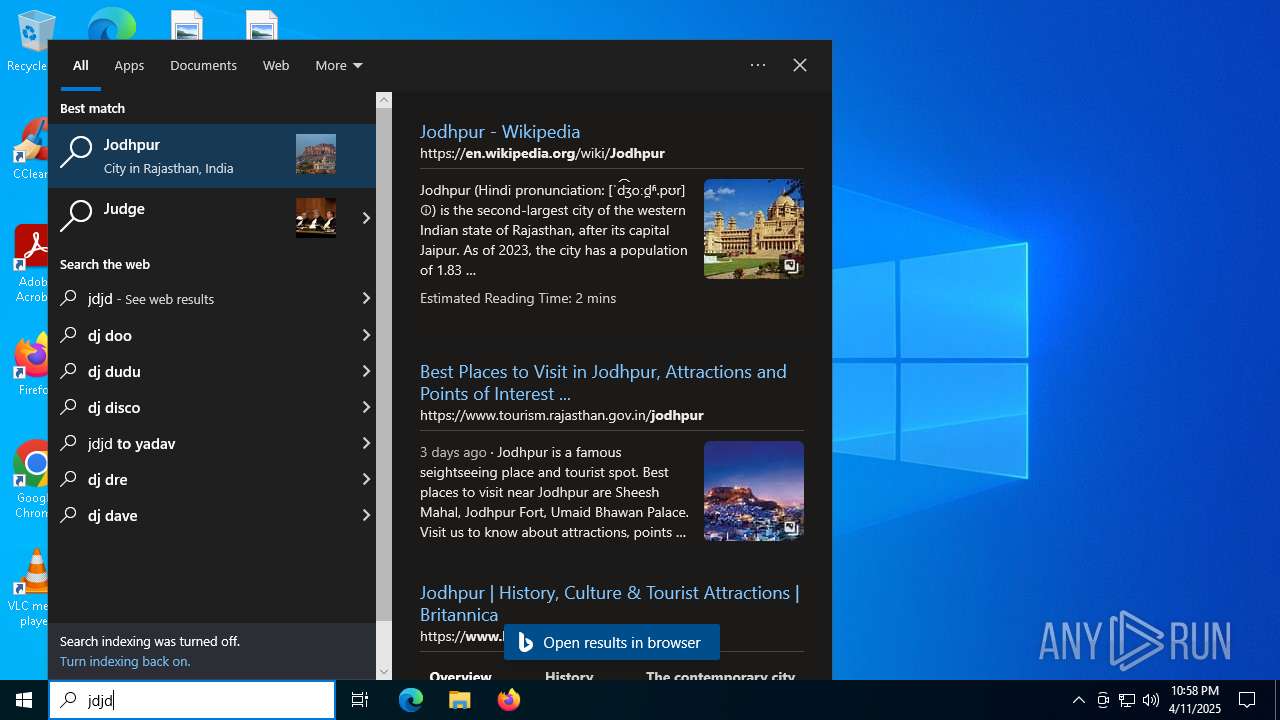Click the History tab in Britannica result
The width and height of the screenshot is (1280, 720).
tap(569, 676)
